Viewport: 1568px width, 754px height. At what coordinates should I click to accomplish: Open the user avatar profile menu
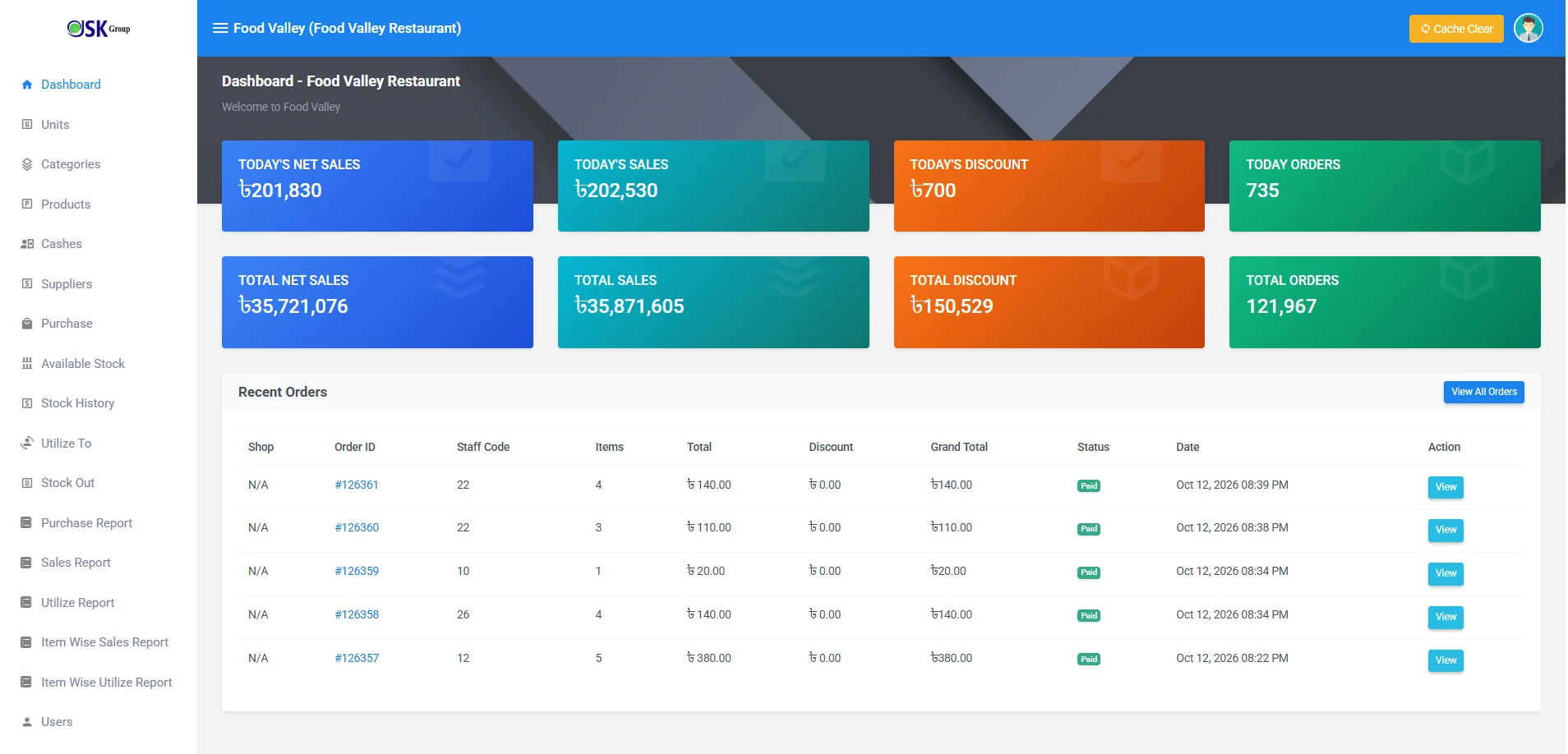[1528, 28]
